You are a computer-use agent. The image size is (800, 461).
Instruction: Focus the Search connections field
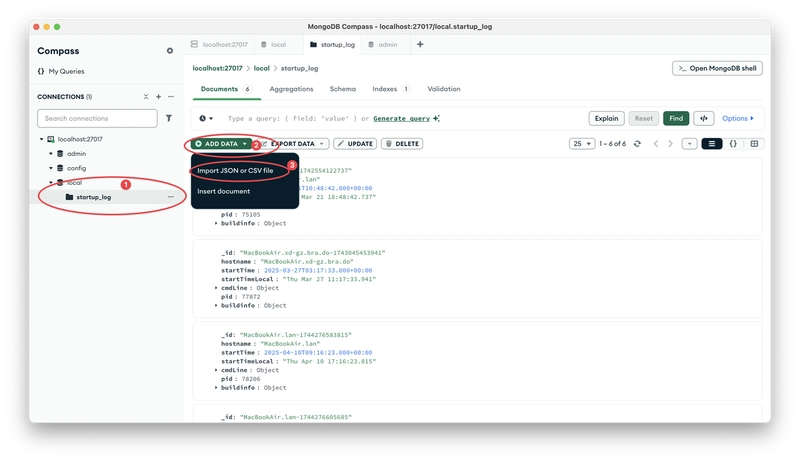coord(97,118)
